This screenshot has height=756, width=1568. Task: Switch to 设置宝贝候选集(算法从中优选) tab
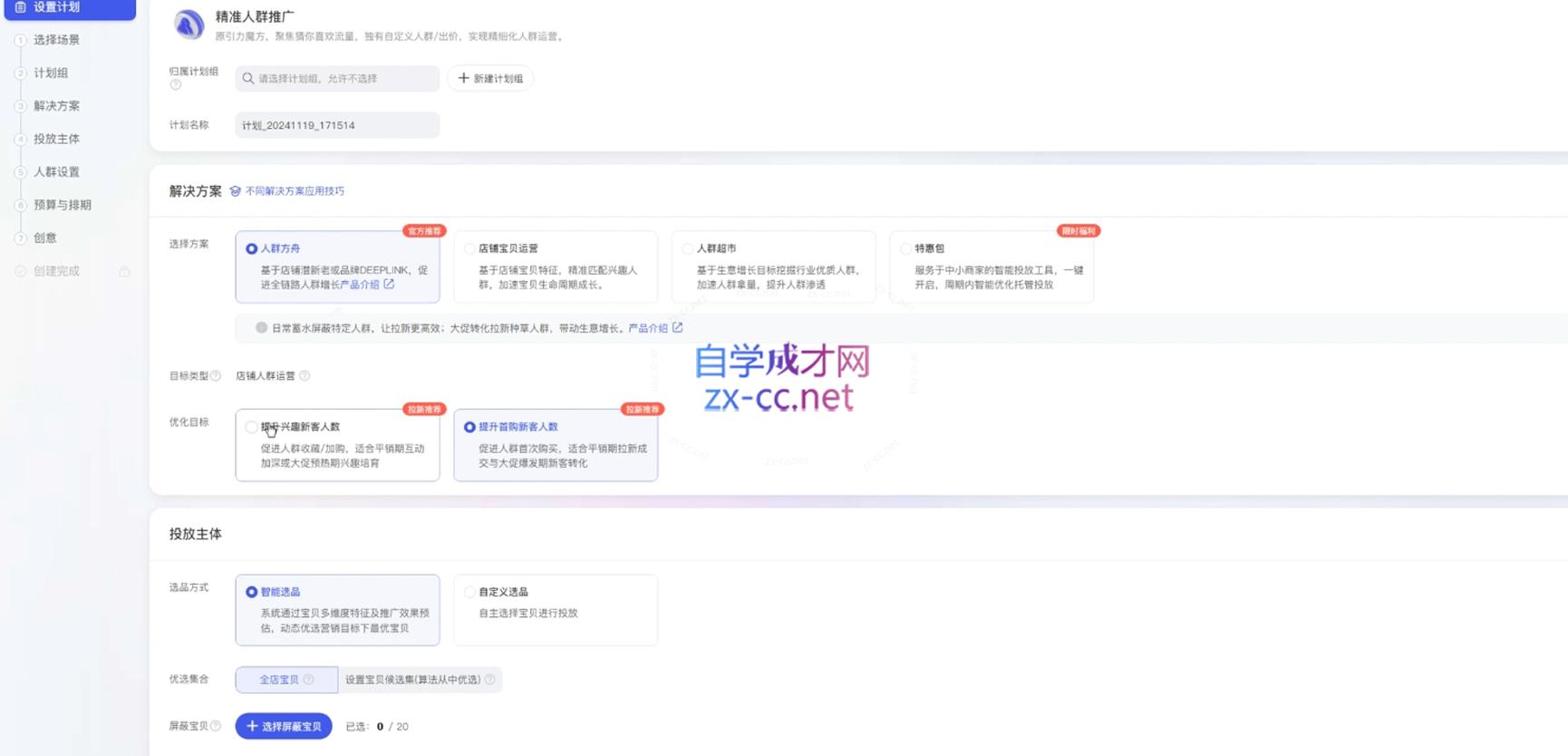(420, 680)
